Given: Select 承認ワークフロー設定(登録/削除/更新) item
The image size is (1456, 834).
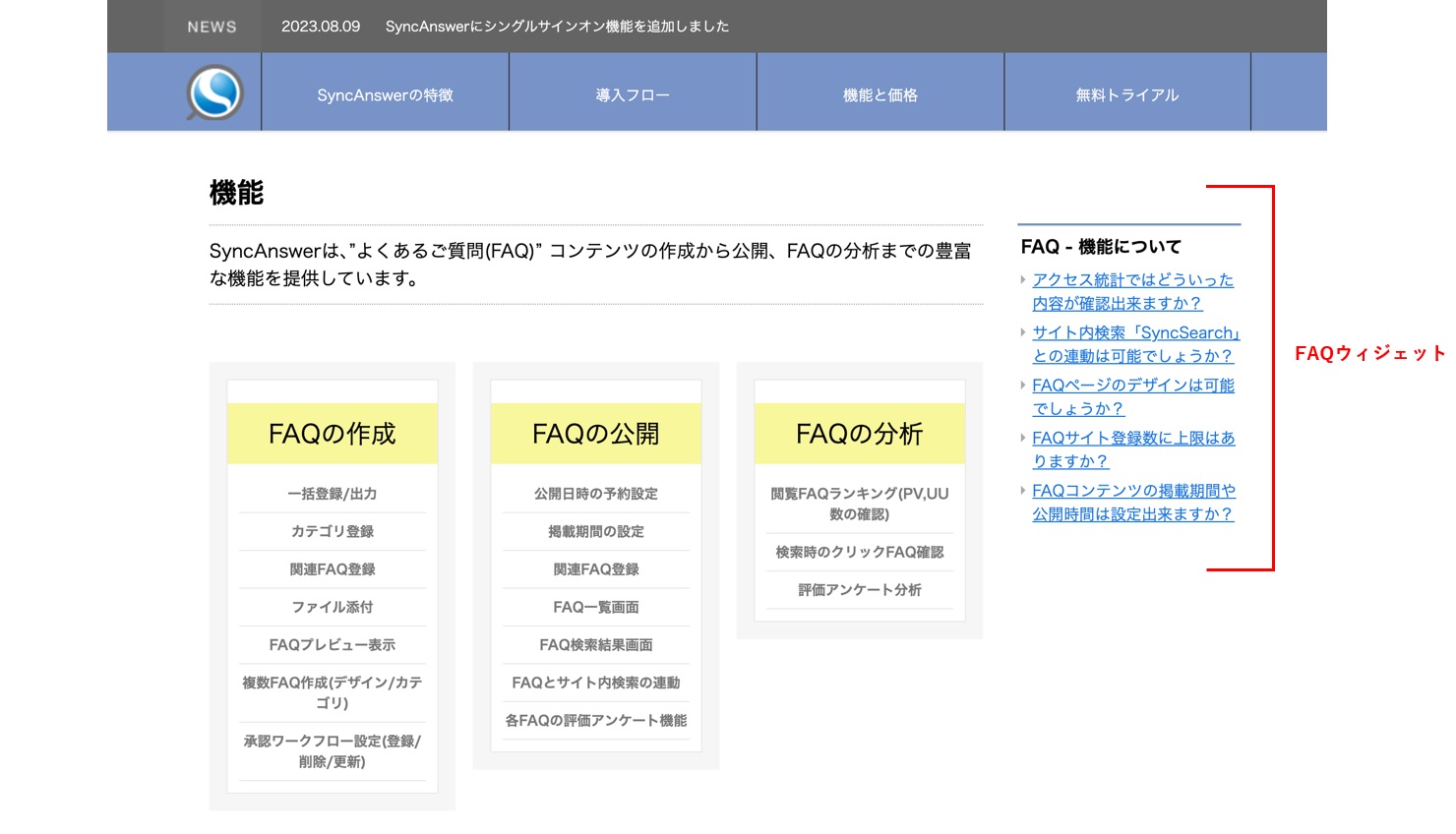Looking at the screenshot, I should [333, 751].
